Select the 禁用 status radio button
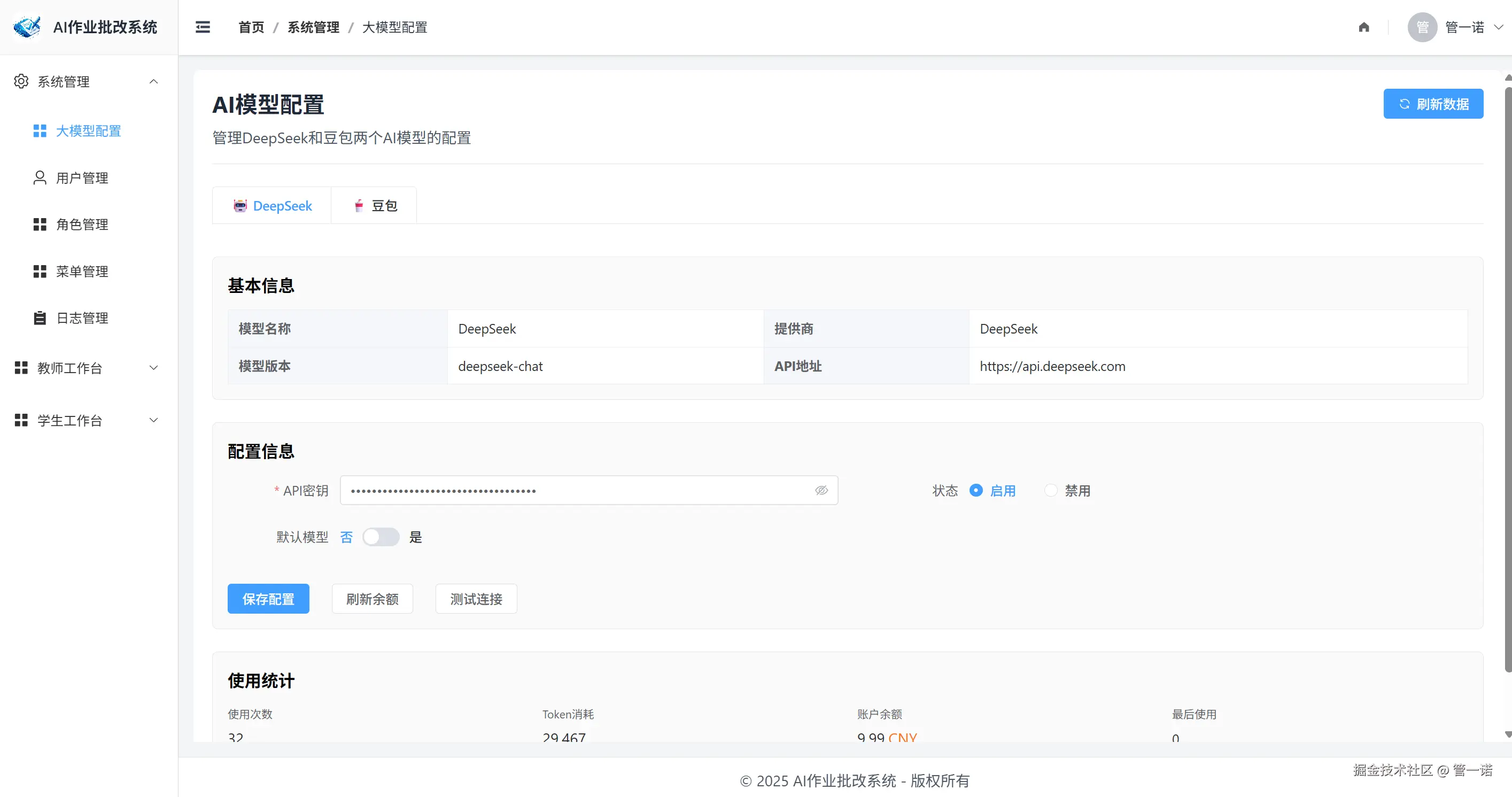The width and height of the screenshot is (1512, 797). click(1051, 491)
